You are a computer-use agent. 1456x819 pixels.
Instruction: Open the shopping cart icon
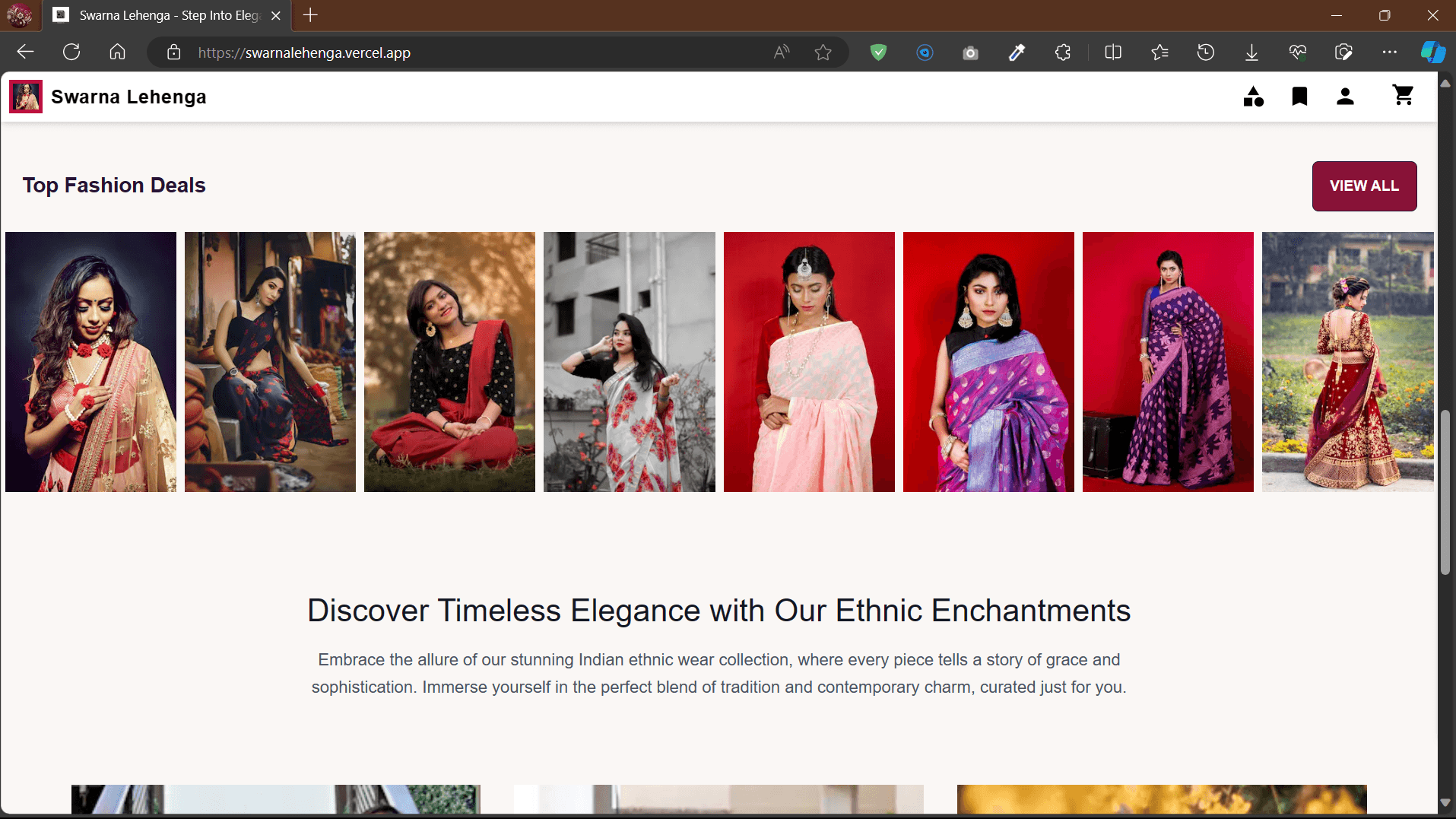(x=1403, y=96)
